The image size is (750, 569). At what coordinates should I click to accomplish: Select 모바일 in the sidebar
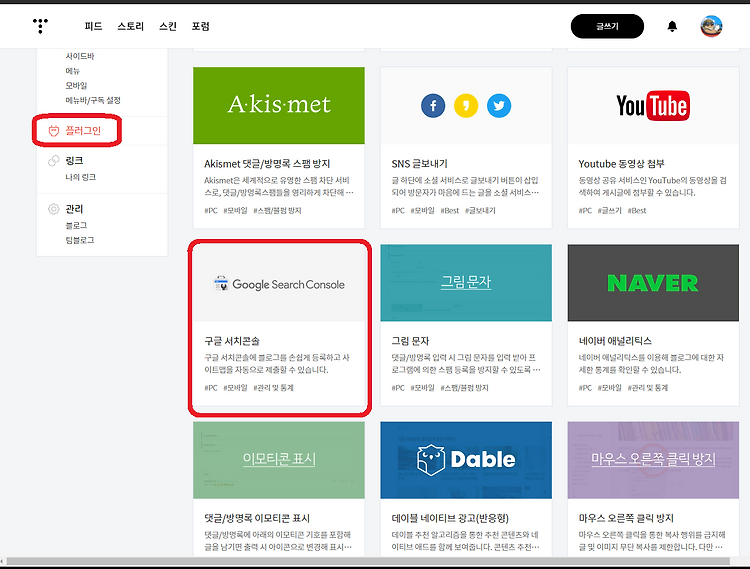pyautogui.click(x=77, y=86)
